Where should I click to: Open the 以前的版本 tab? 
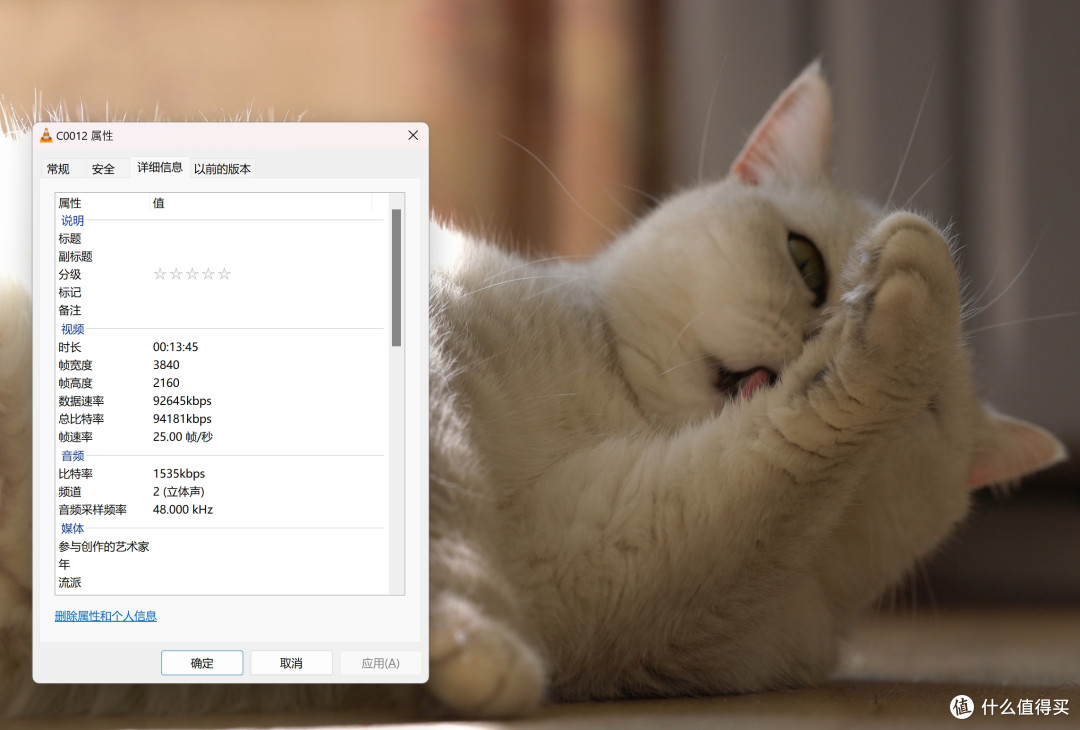222,169
